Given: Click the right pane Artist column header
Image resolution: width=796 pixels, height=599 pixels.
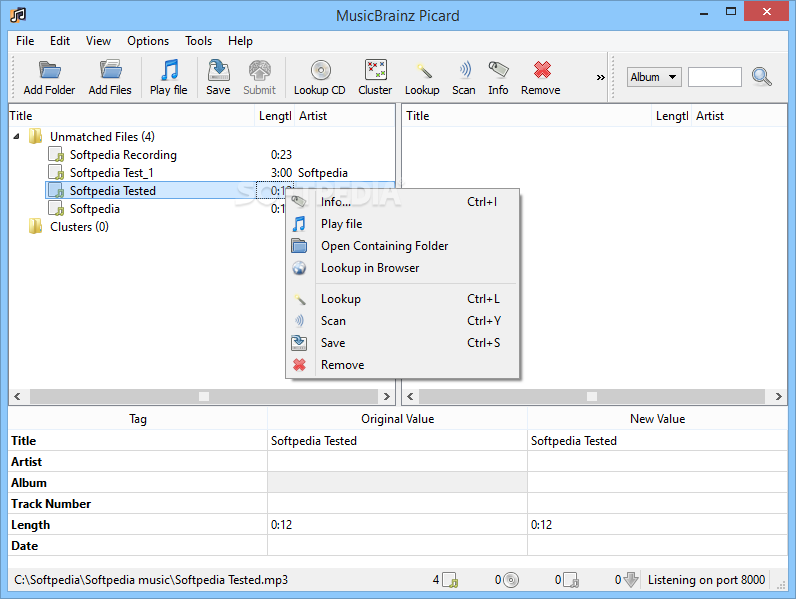Looking at the screenshot, I should 739,116.
